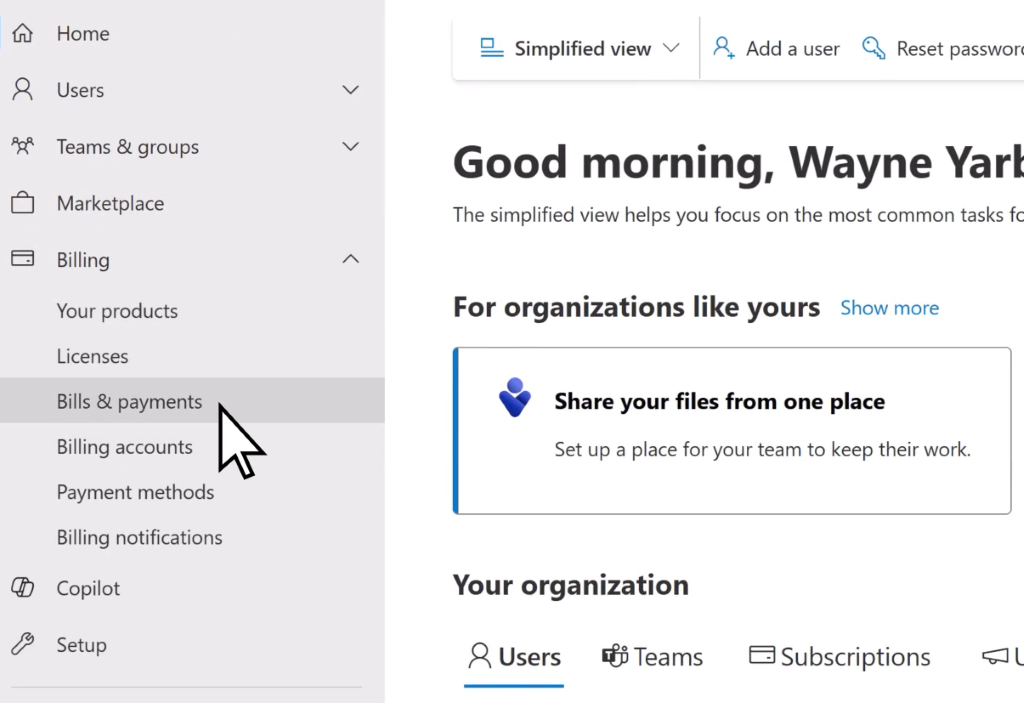Click the Setup wrench icon
The width and height of the screenshot is (1024, 703).
(22, 644)
